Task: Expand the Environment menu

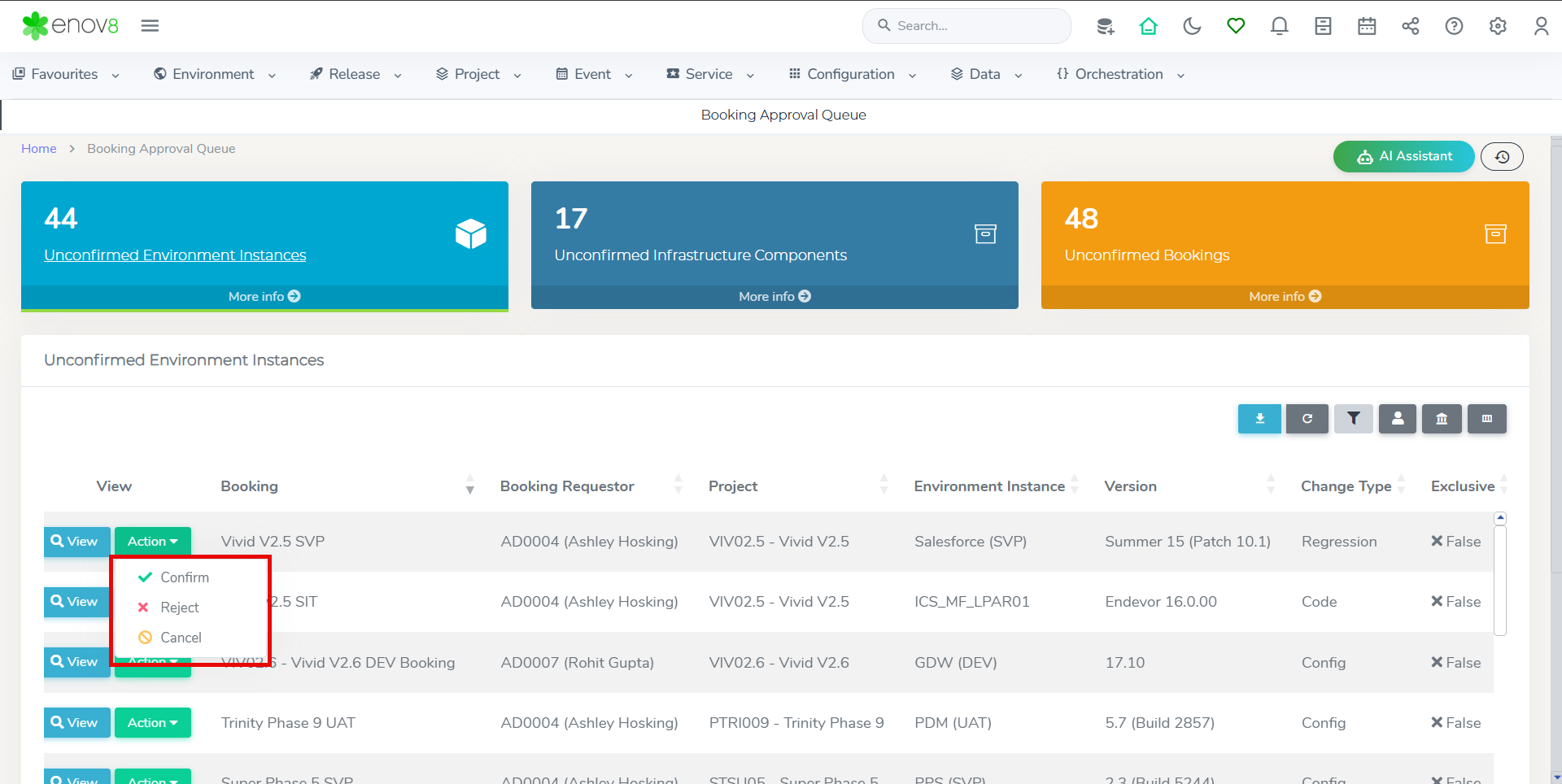Action: (x=215, y=74)
